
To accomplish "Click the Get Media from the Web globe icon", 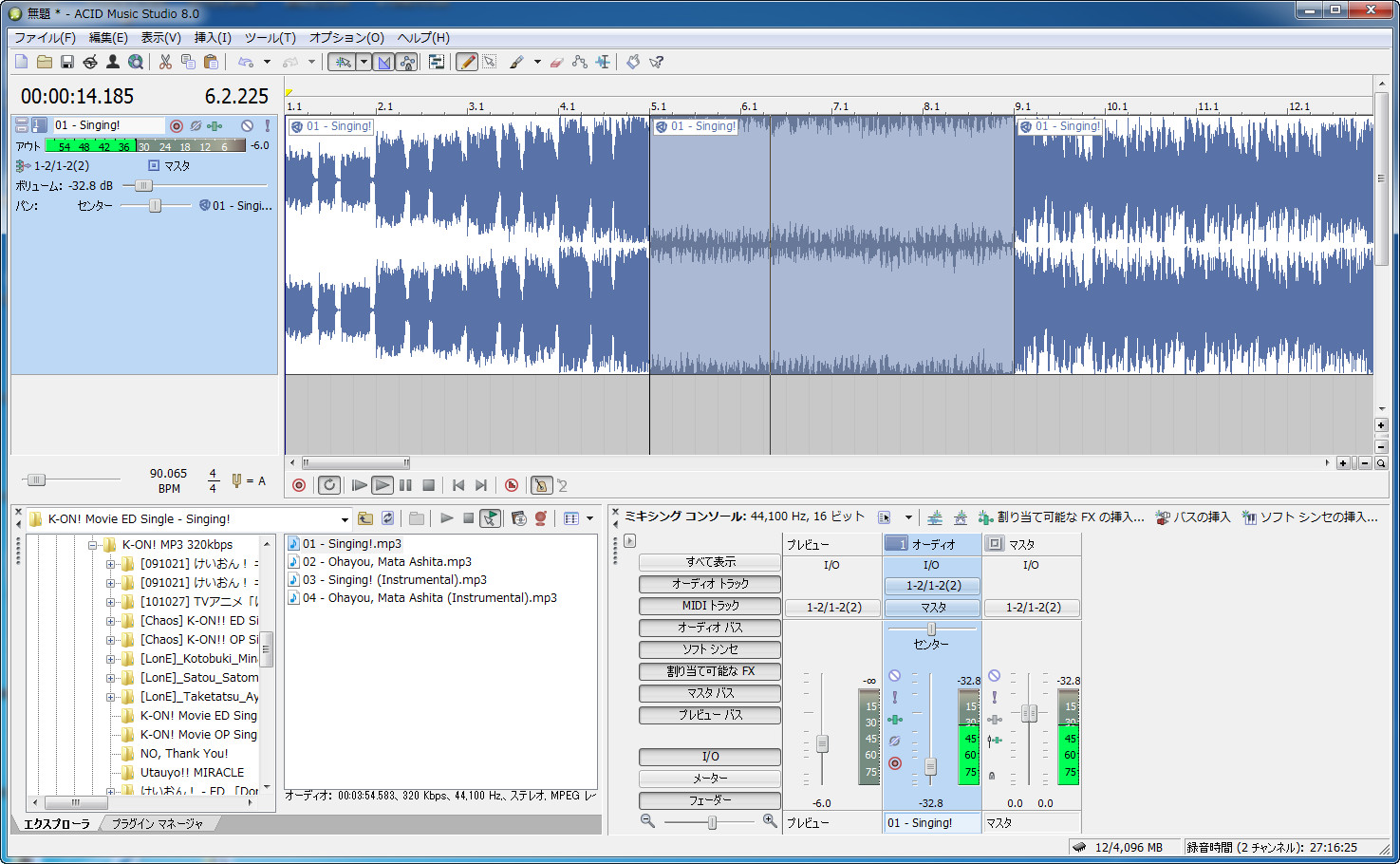I will pyautogui.click(x=136, y=62).
